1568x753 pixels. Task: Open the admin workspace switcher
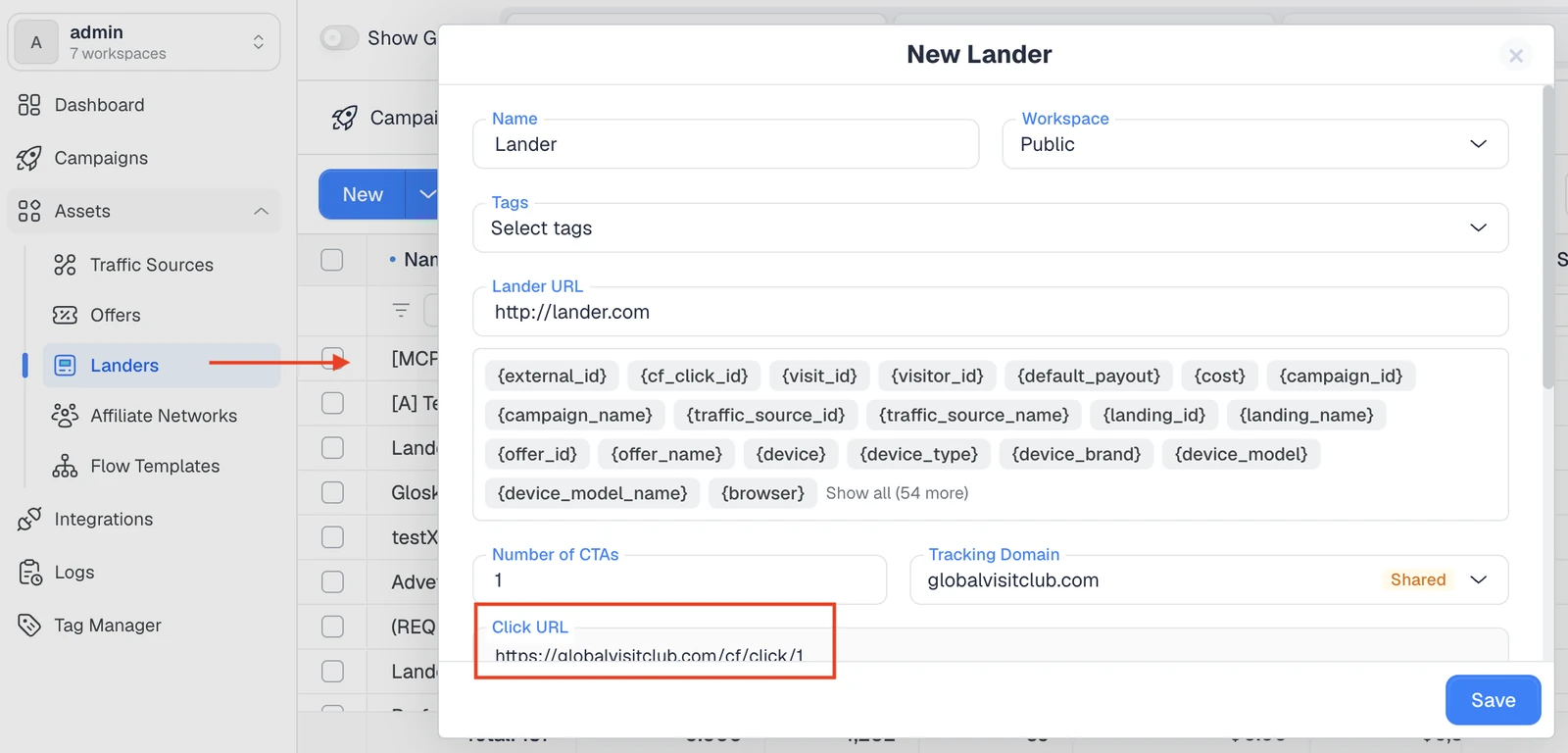(144, 42)
